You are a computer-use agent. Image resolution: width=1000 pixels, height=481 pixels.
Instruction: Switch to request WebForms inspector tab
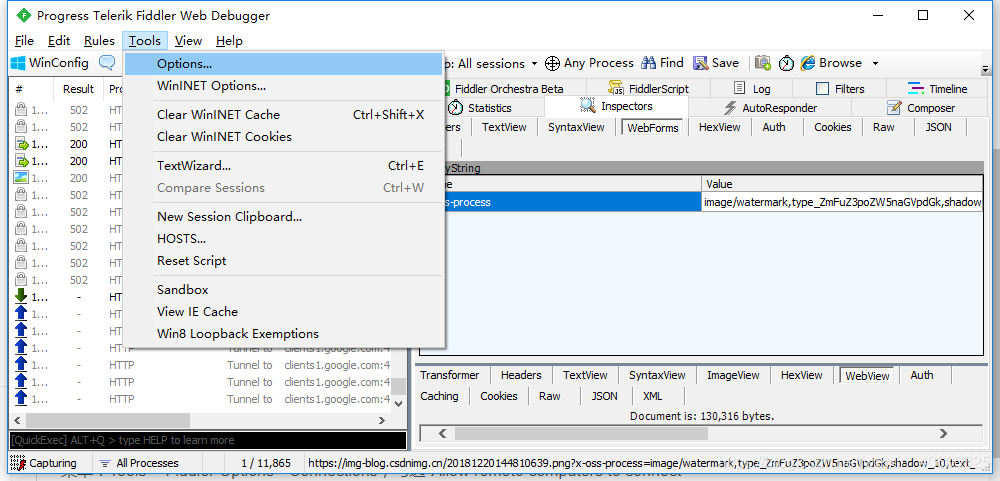652,128
